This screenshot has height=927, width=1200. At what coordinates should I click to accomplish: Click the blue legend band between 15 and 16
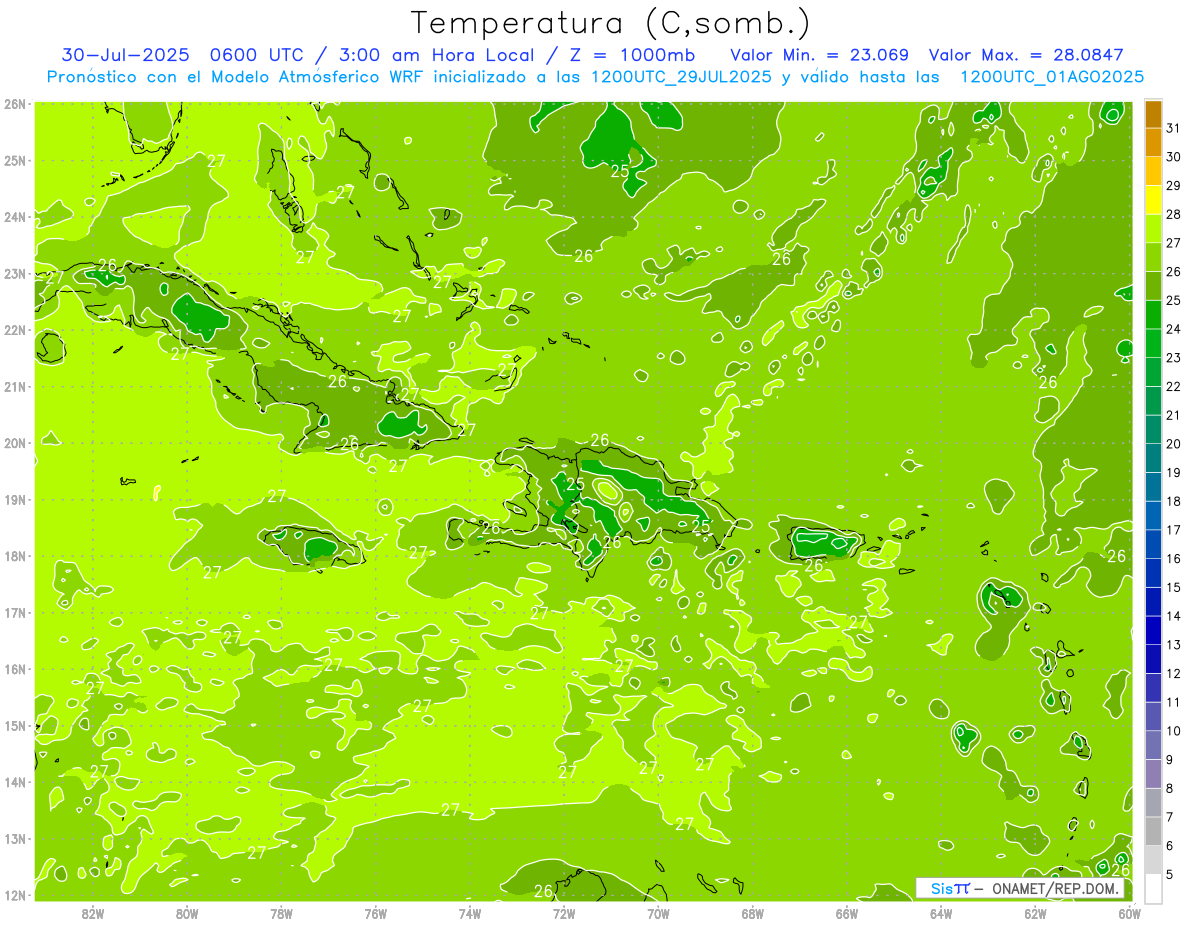coord(1153,573)
